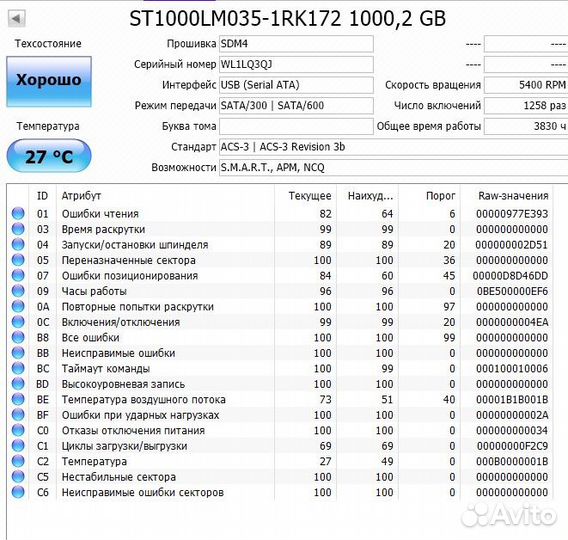This screenshot has width=568, height=540.
Task: Click the total working time value 3830 ч
Action: tap(526, 126)
